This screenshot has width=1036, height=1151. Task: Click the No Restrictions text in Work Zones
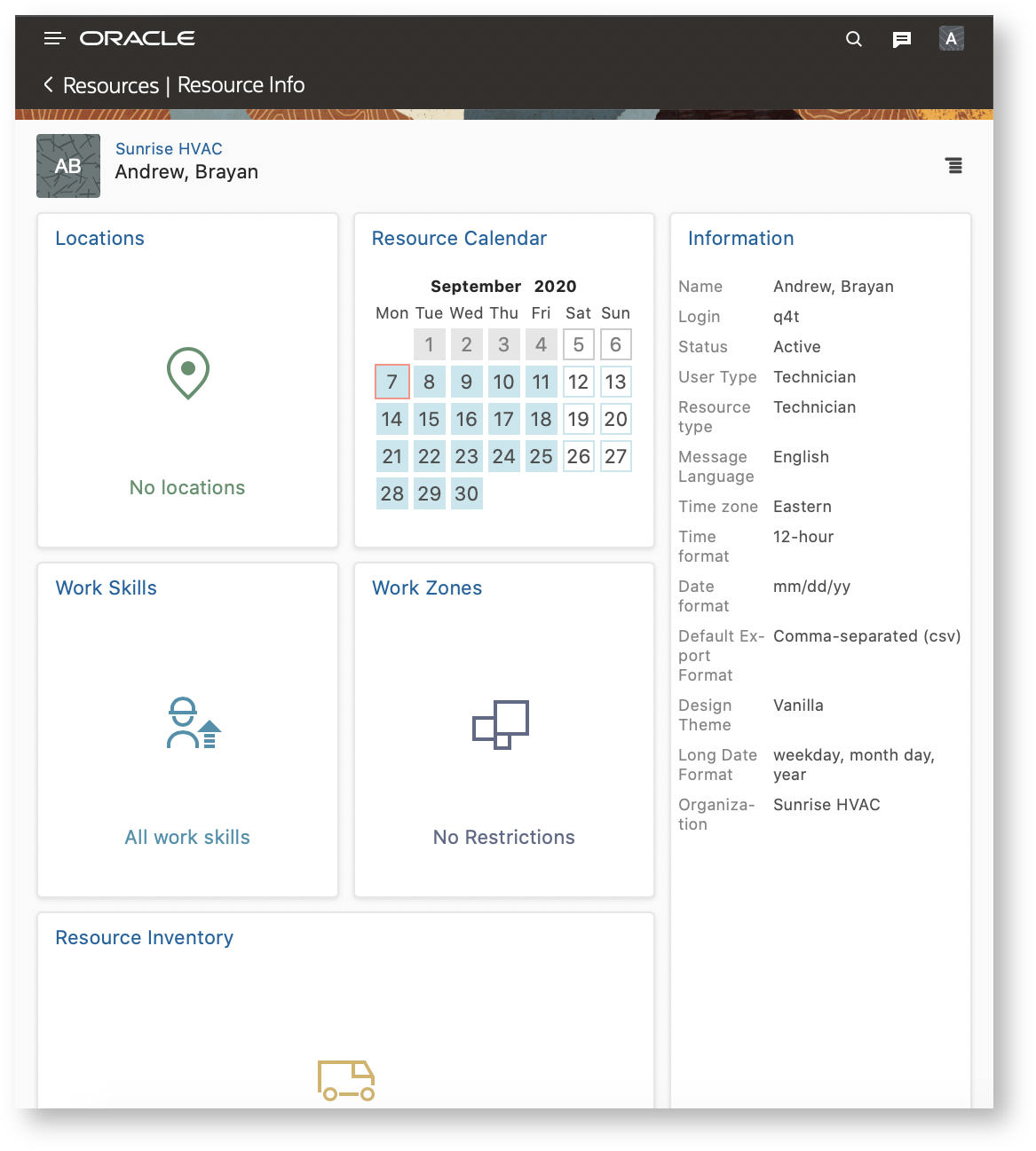[x=503, y=837]
